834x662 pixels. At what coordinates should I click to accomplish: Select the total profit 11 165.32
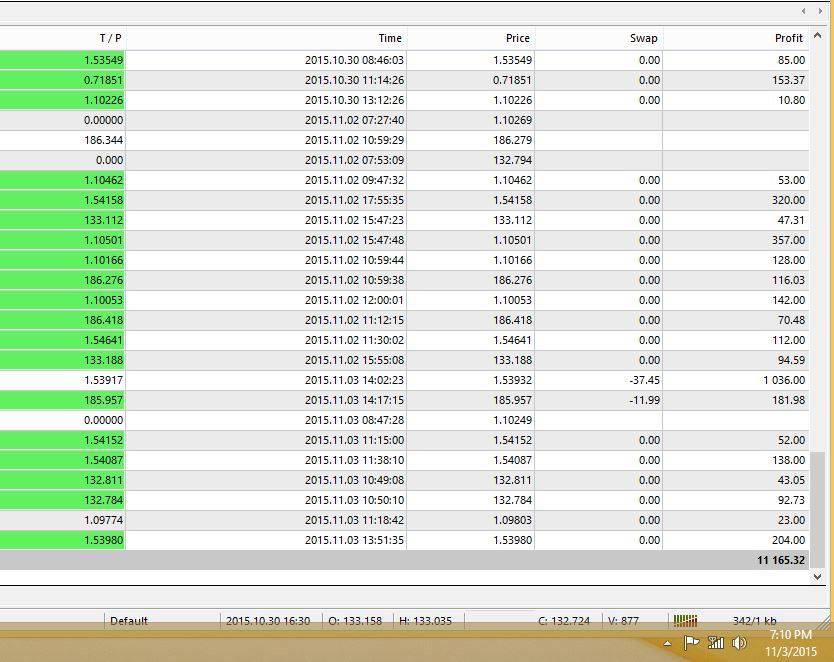[x=781, y=560]
